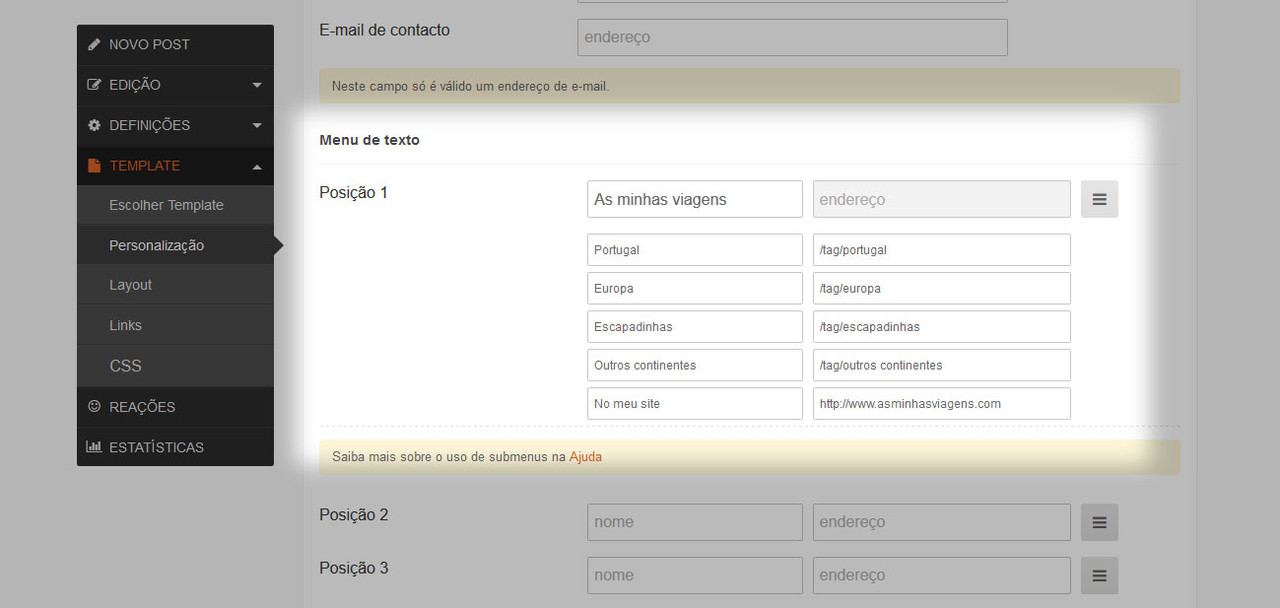Click the /tag/escapadinhas address field

[x=942, y=327]
